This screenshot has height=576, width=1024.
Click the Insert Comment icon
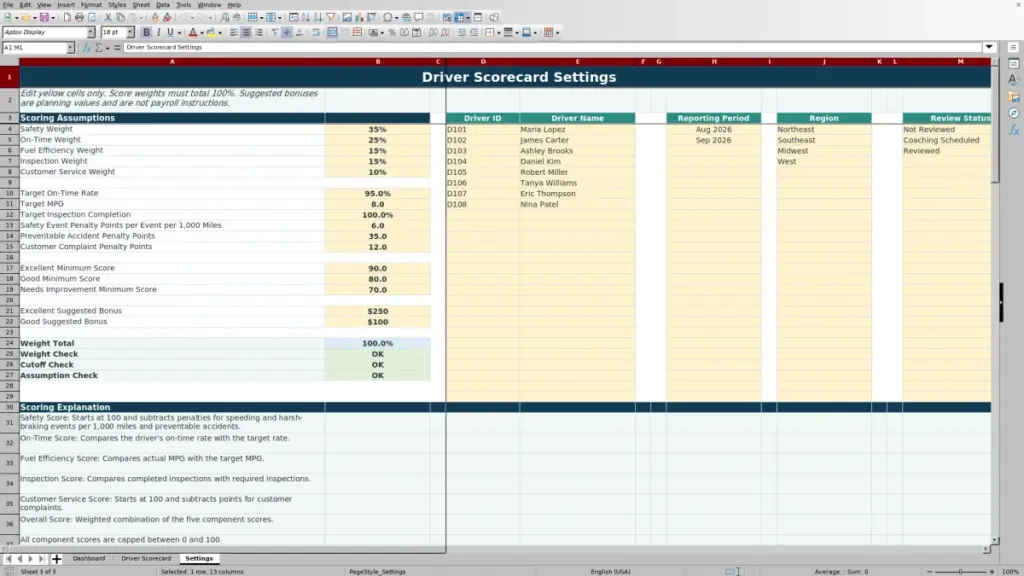(x=419, y=17)
